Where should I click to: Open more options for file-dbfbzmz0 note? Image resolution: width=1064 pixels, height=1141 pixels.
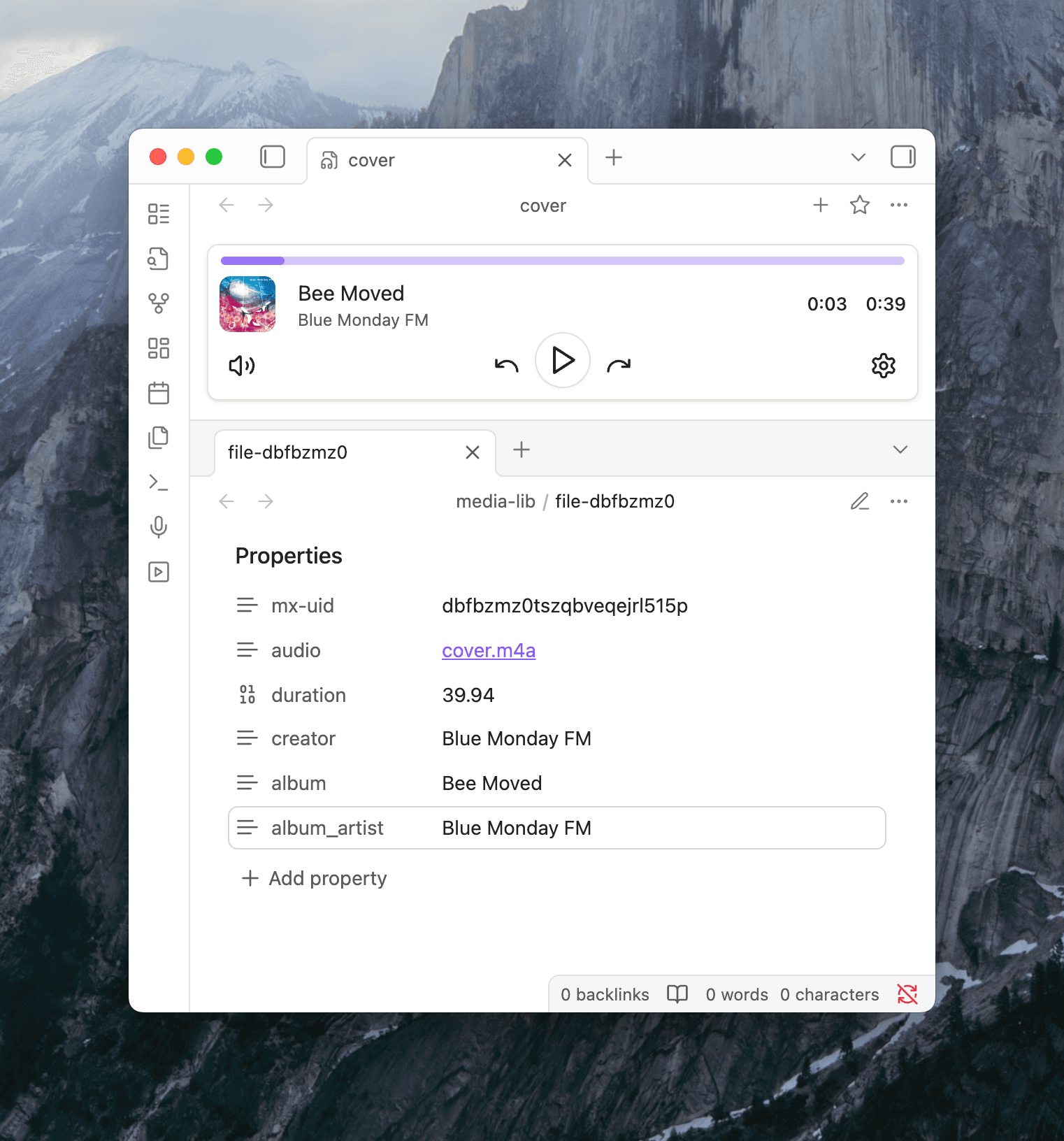(898, 502)
